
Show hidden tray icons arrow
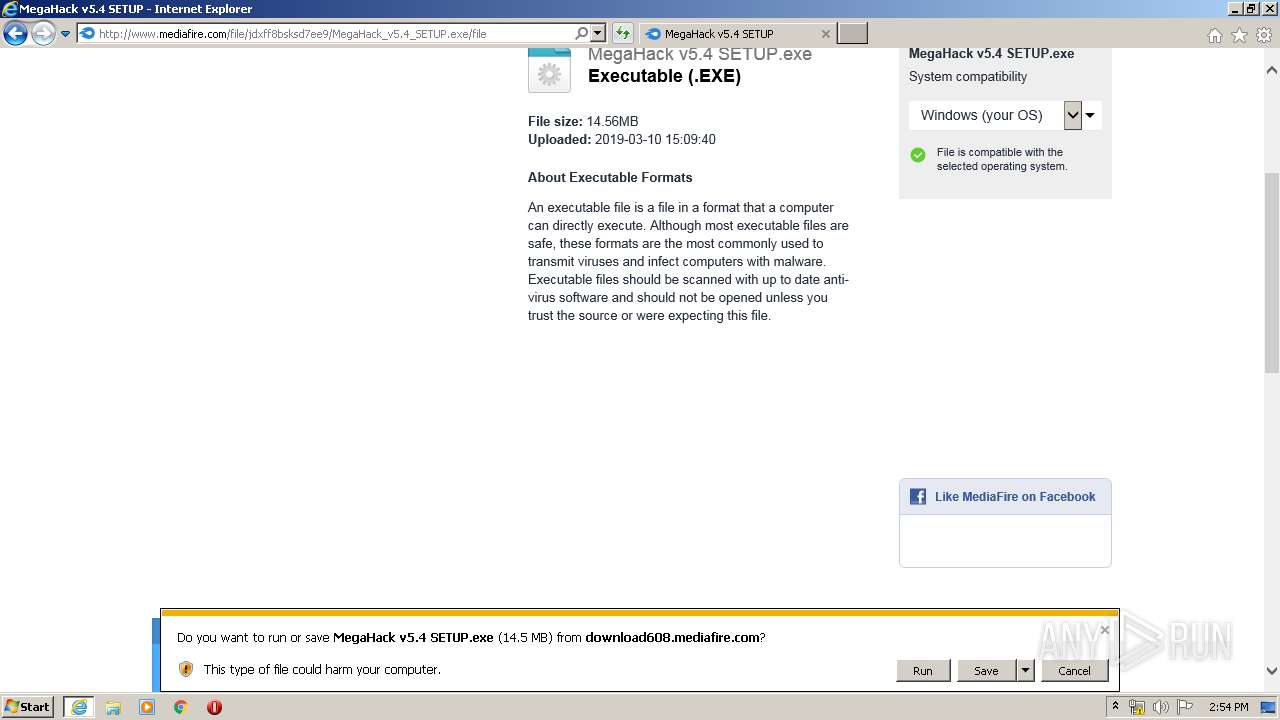click(x=1116, y=707)
